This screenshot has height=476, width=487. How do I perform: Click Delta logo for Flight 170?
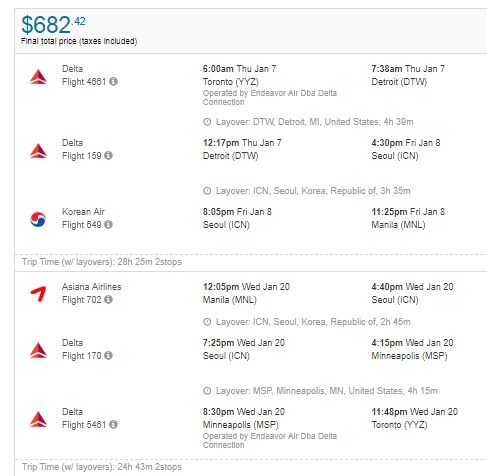[38, 350]
